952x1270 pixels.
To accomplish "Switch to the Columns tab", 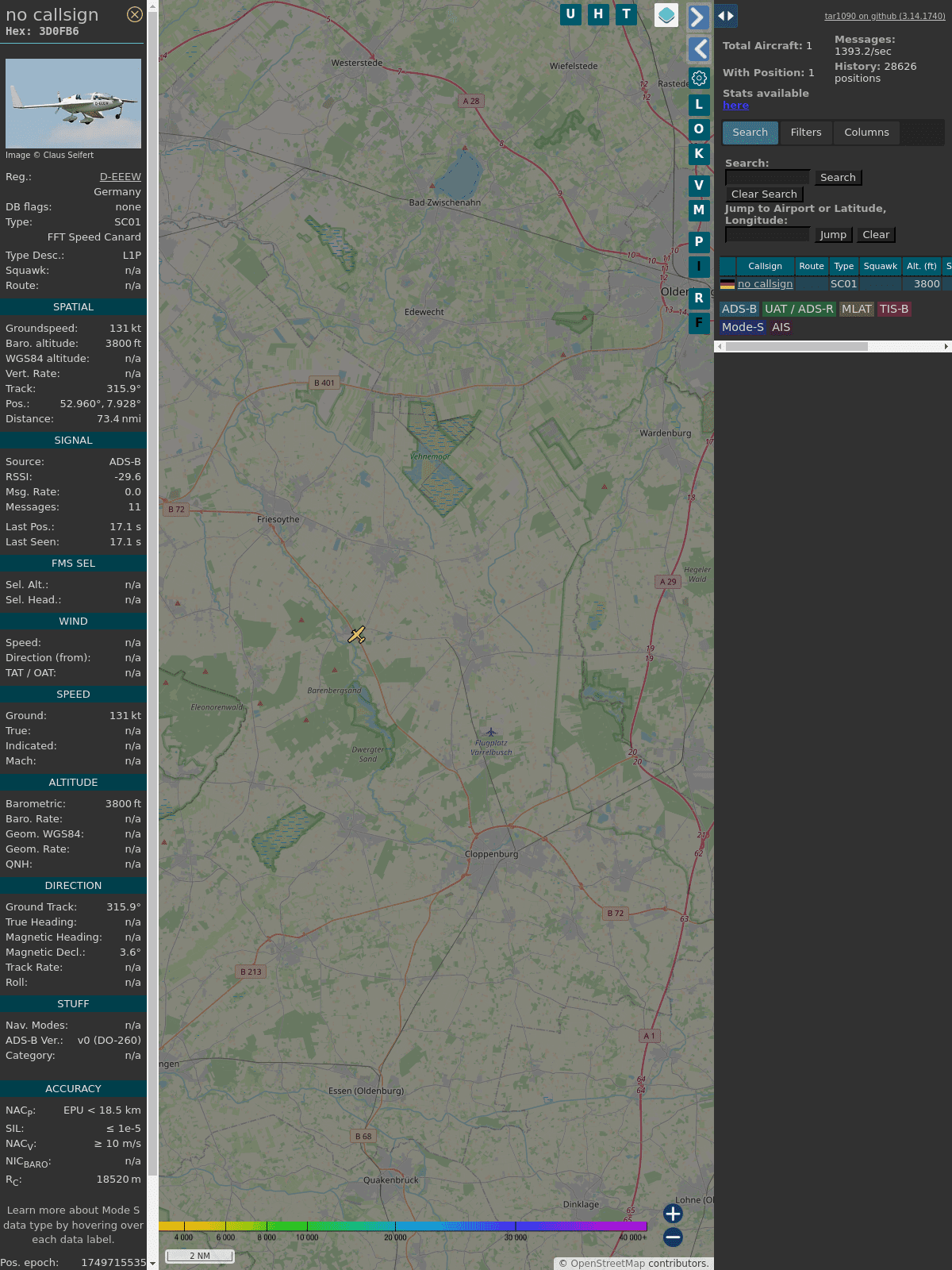I will (866, 133).
